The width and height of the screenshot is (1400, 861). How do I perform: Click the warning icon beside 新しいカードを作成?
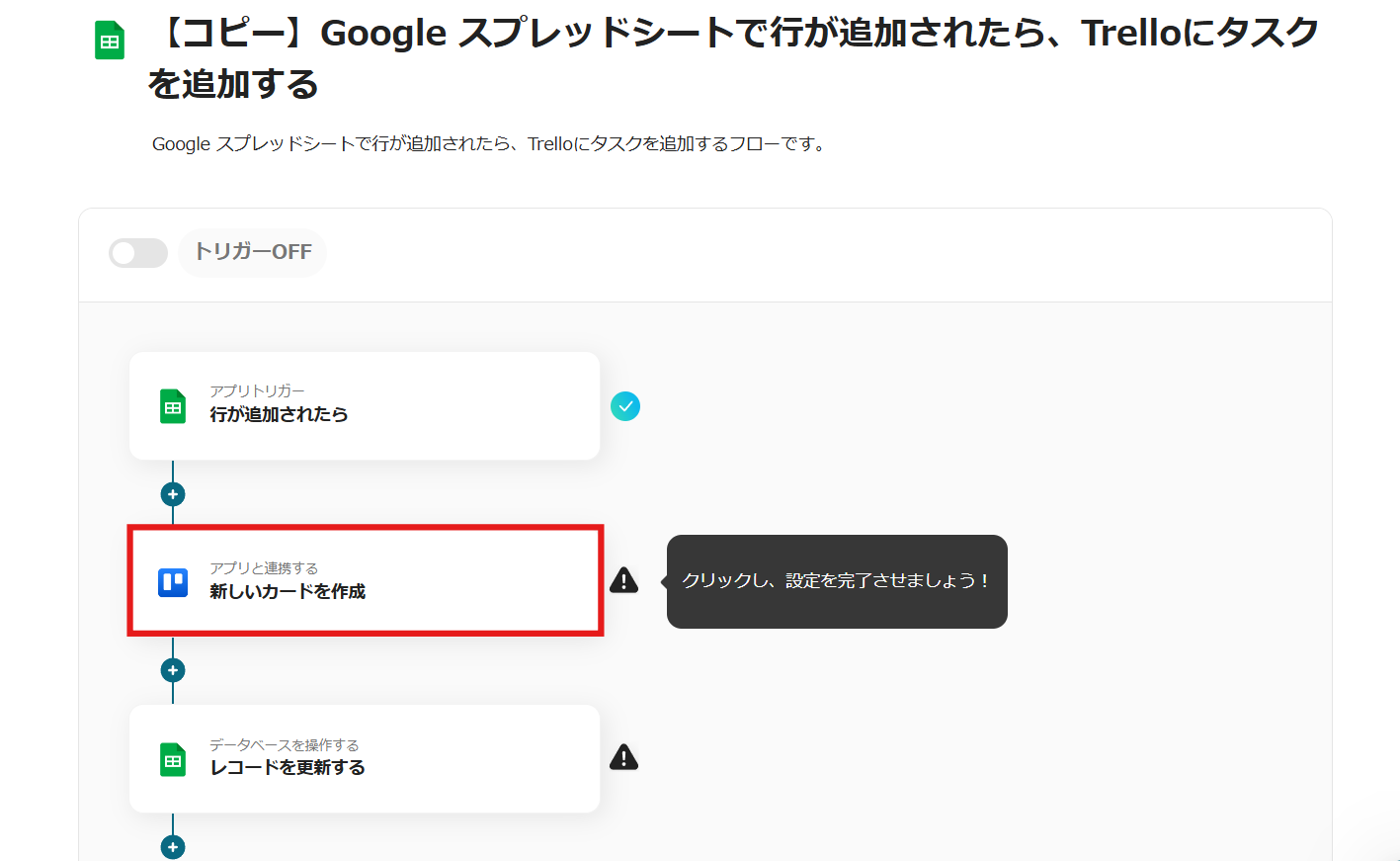(623, 580)
